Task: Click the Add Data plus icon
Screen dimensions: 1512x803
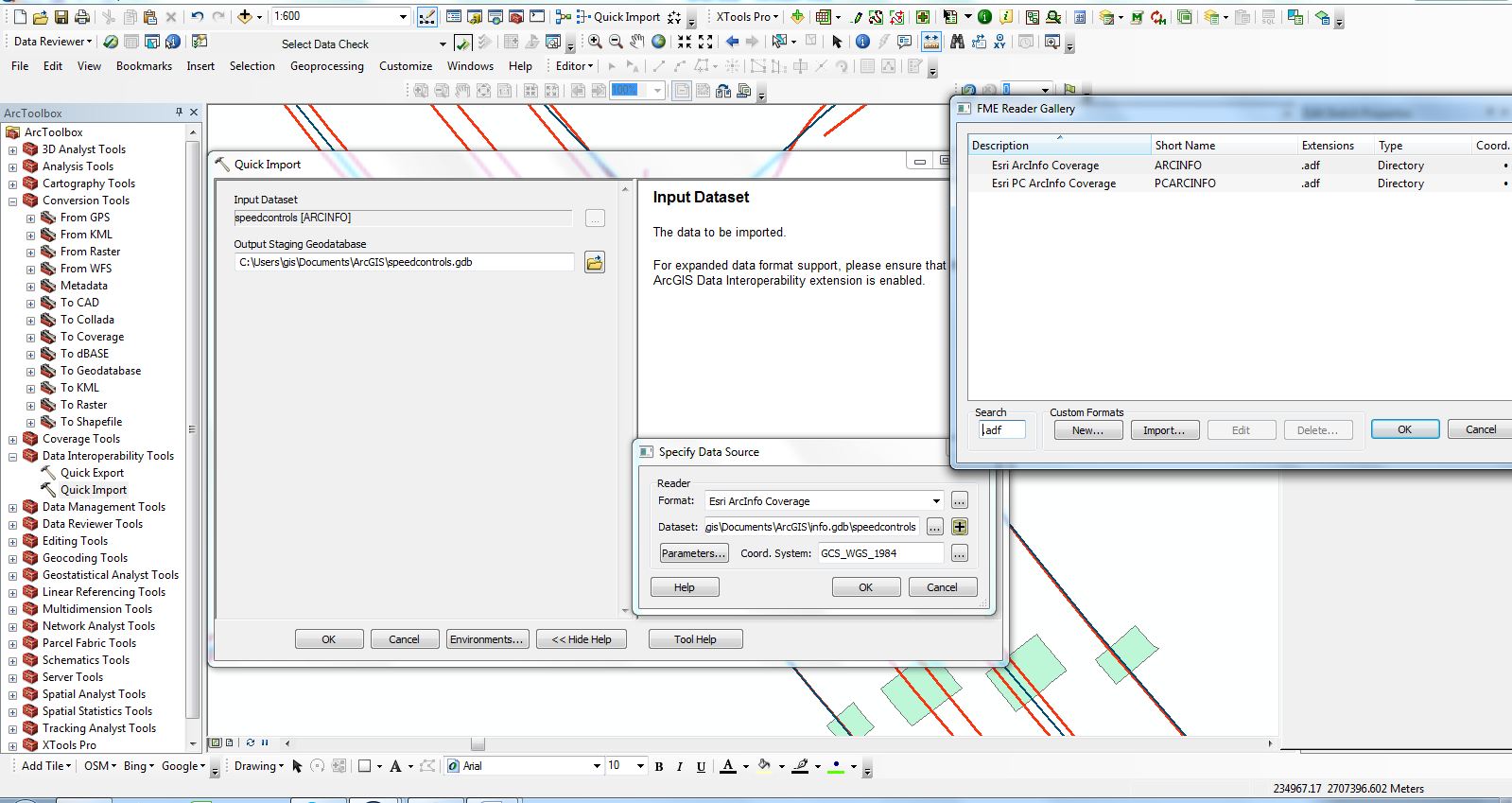Action: pos(246,17)
